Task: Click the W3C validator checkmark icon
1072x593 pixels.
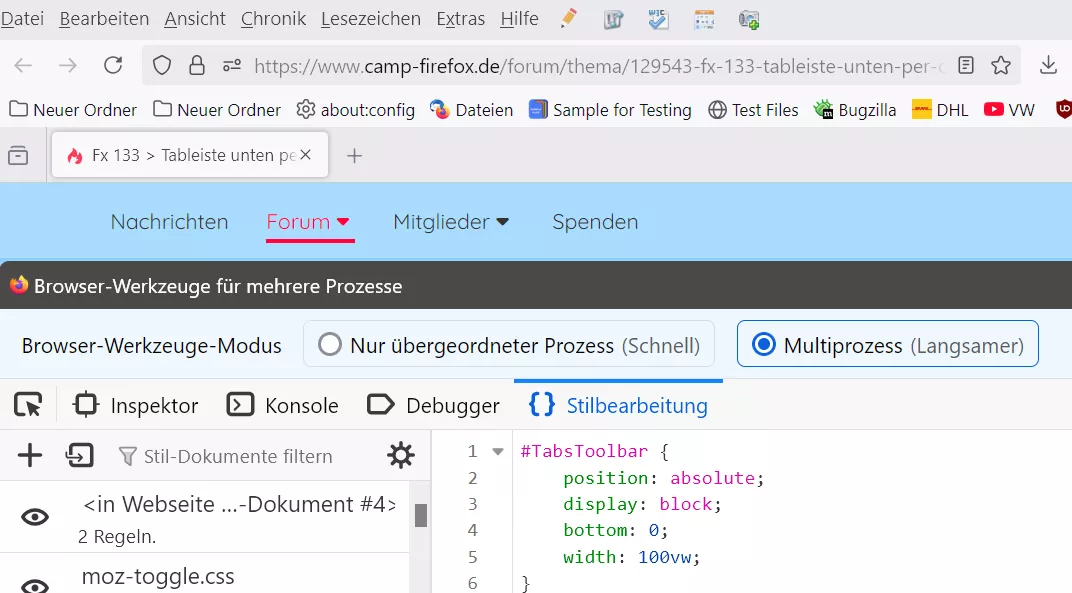Action: pyautogui.click(x=658, y=19)
